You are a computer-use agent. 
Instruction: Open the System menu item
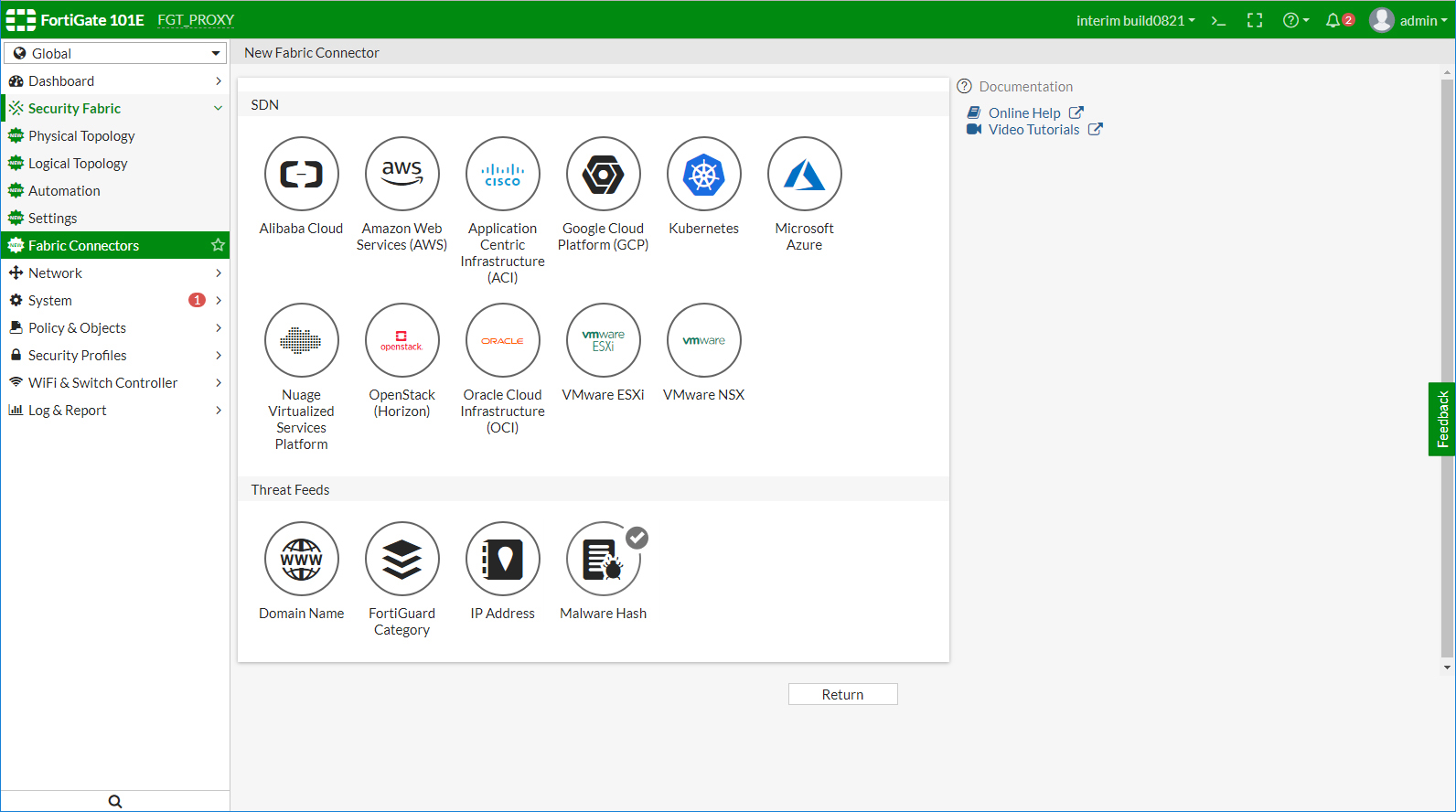click(115, 300)
